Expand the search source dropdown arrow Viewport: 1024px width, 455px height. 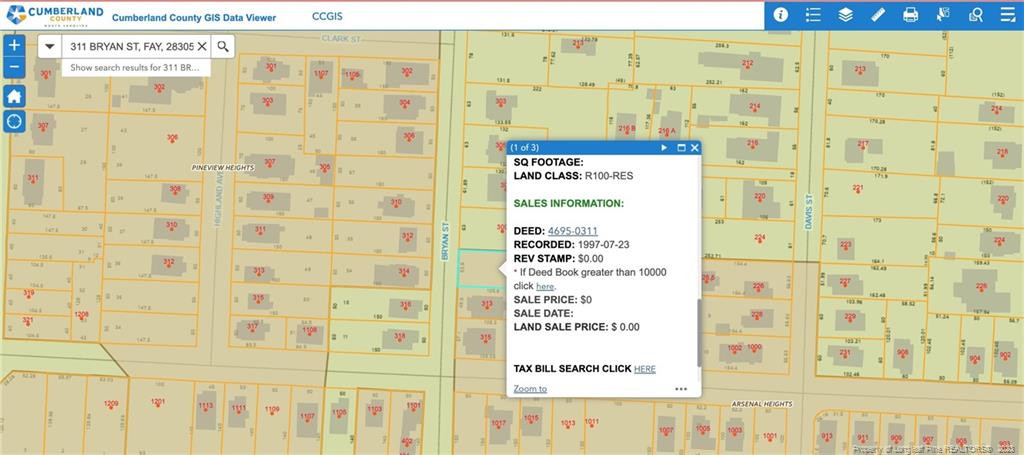[49, 46]
